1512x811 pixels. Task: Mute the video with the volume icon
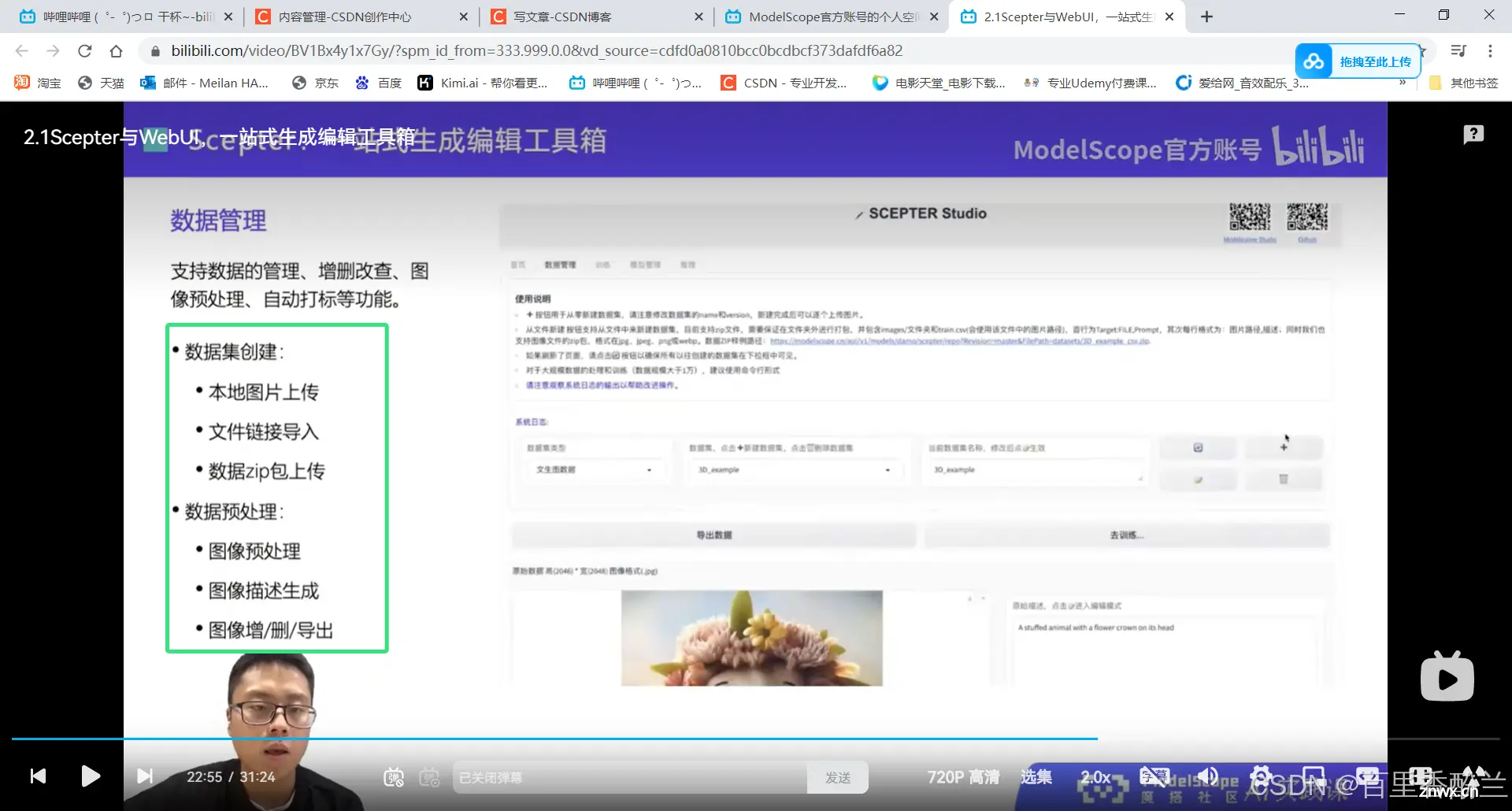pyautogui.click(x=1208, y=776)
